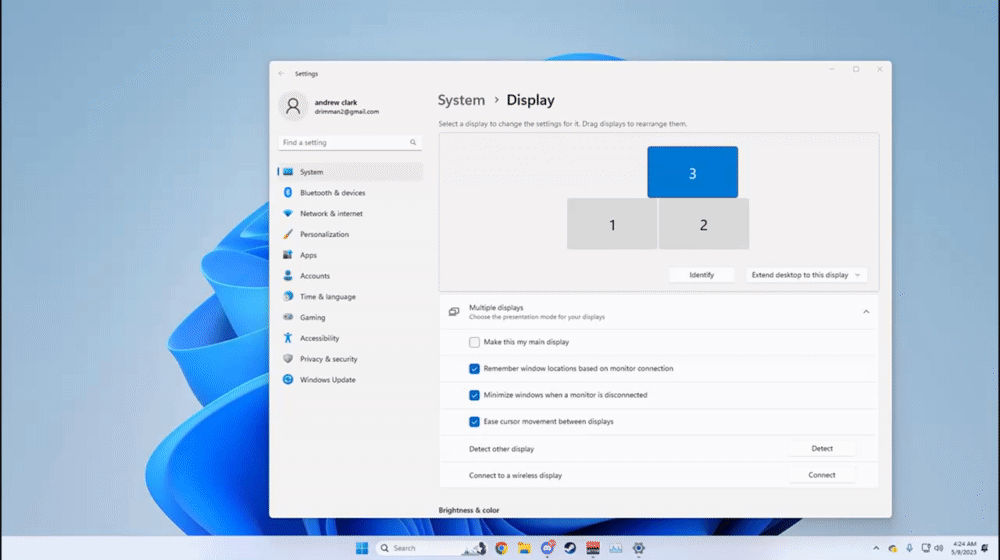Click the Identify button

pos(702,275)
